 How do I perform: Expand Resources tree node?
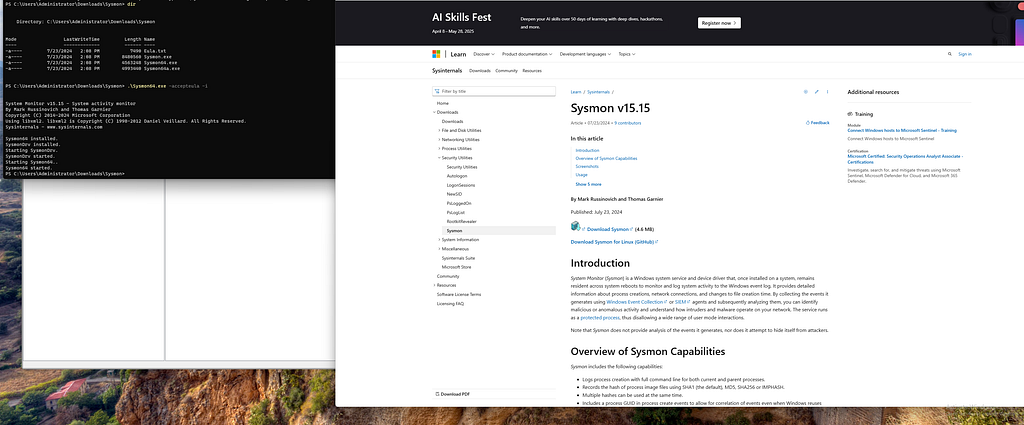(434, 285)
